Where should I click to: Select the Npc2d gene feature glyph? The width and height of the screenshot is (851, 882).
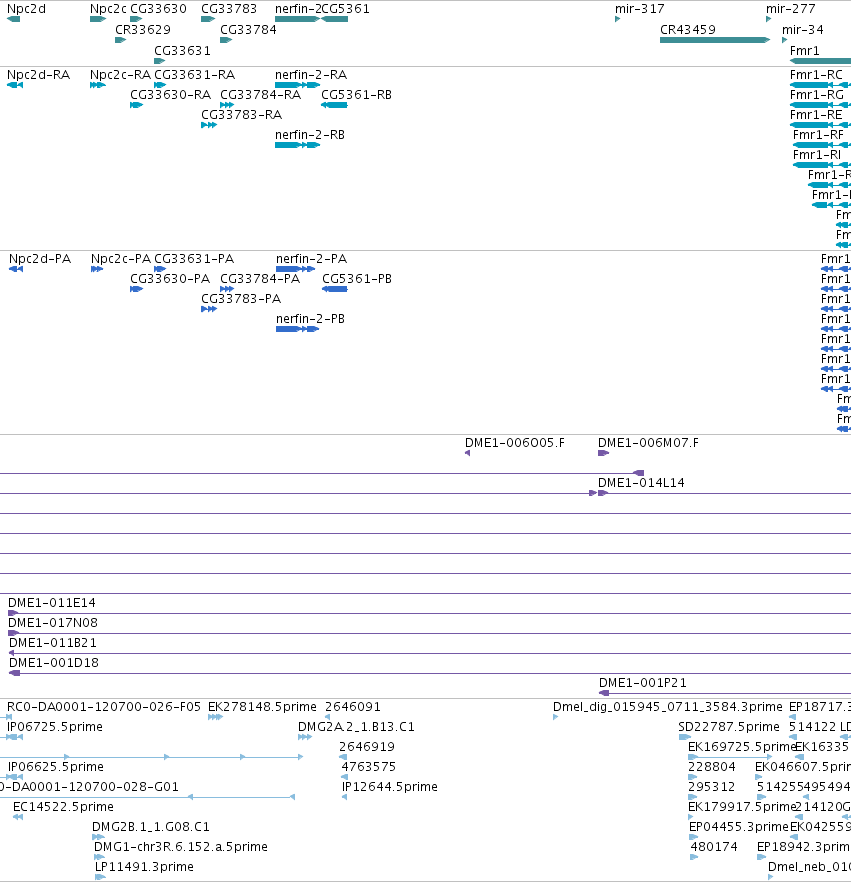point(13,19)
